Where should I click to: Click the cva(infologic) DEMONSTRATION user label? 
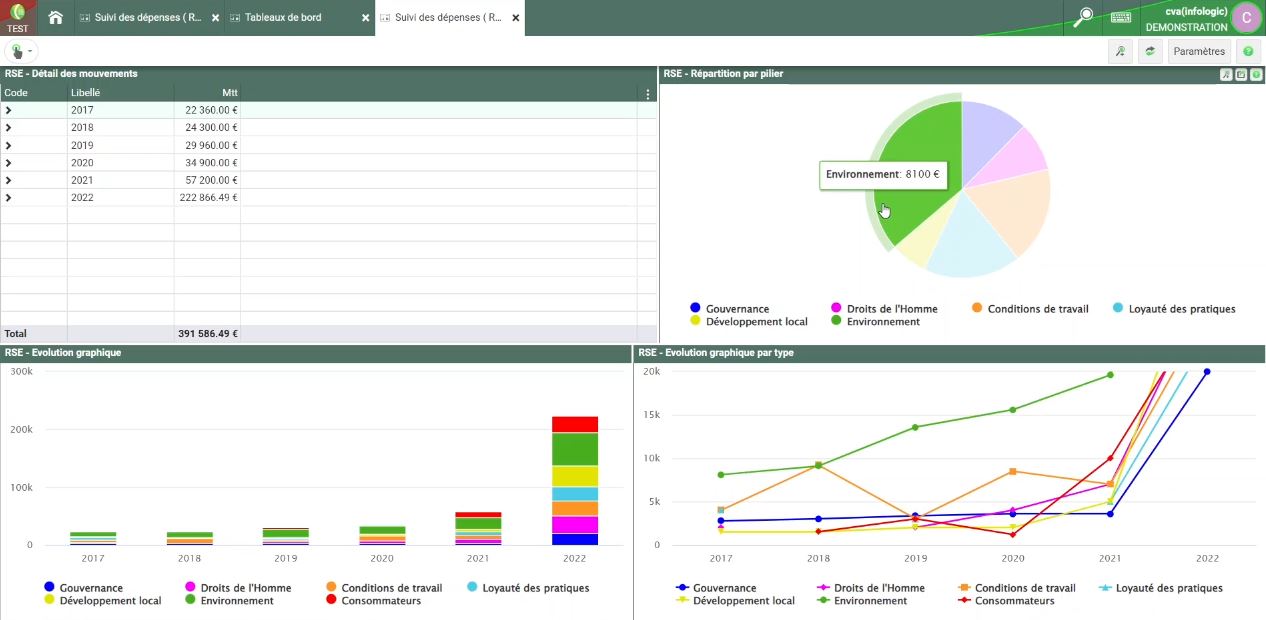click(x=1186, y=19)
